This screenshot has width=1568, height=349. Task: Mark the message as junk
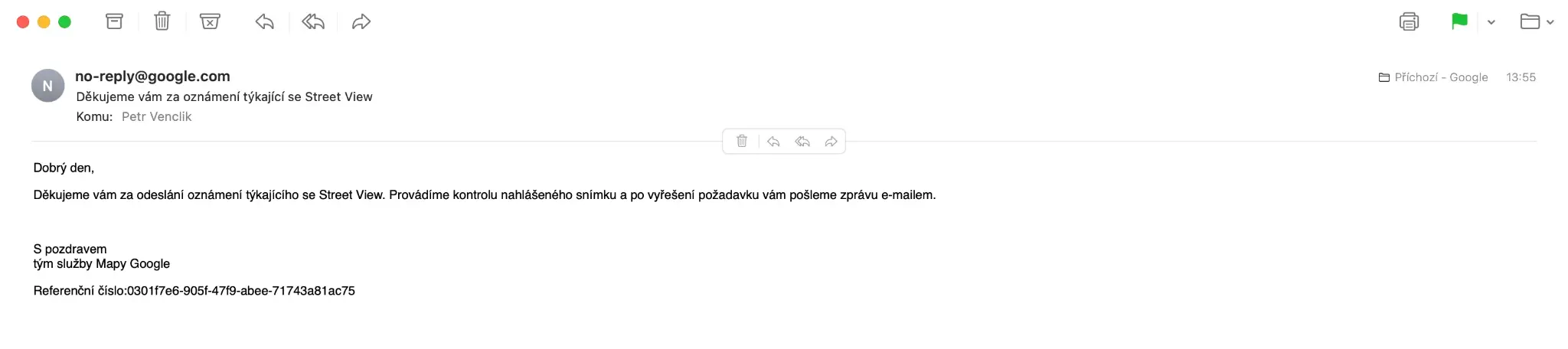pos(210,21)
